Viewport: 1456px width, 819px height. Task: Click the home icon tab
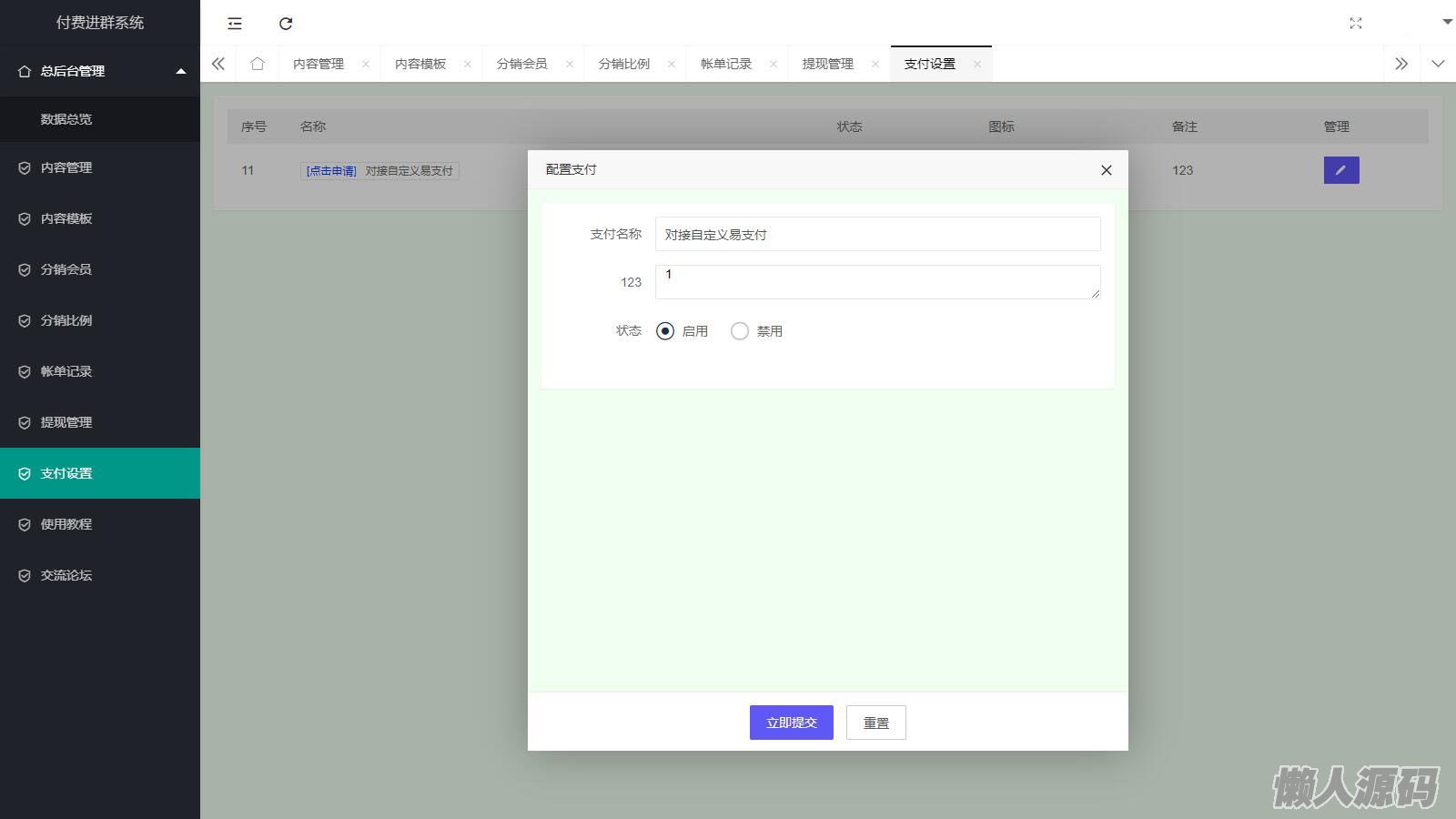pos(258,64)
